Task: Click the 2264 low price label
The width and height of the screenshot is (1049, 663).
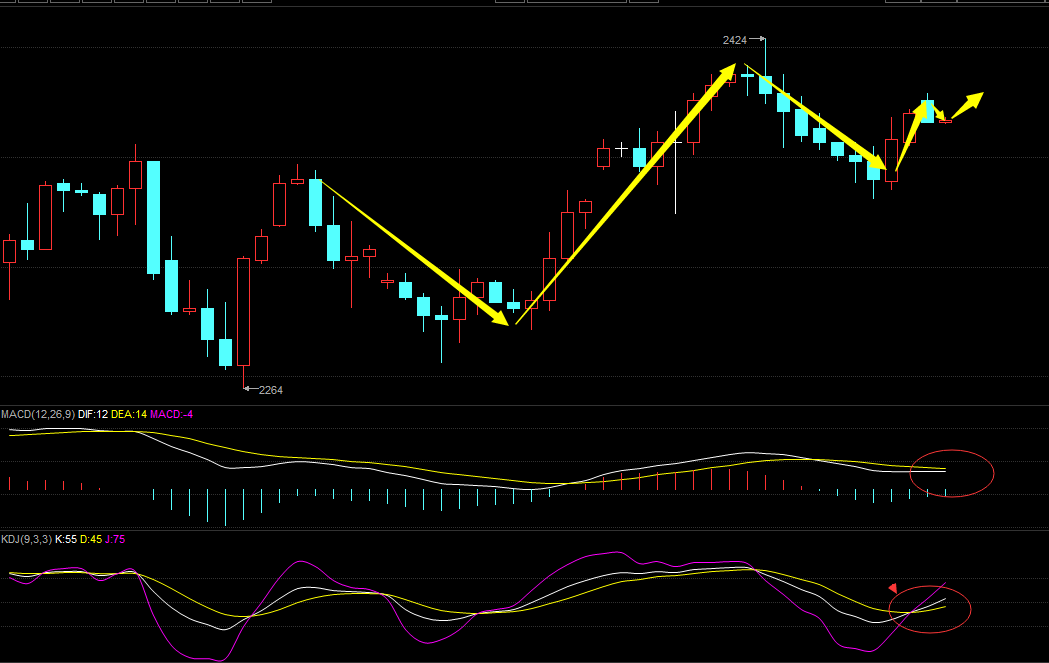Action: pos(270,390)
